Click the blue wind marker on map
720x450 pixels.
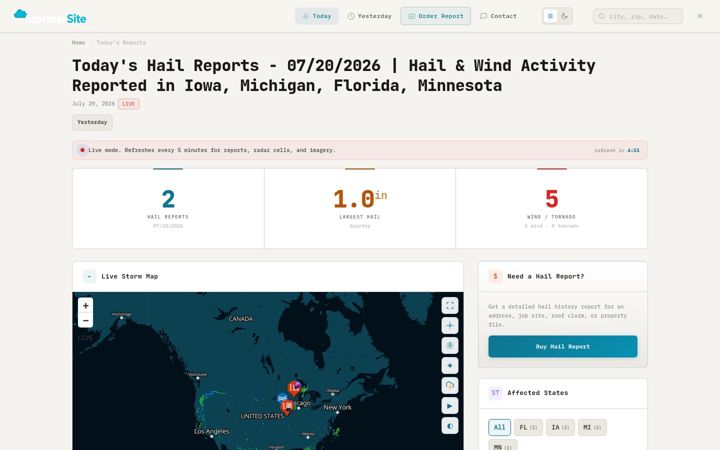pos(282,398)
